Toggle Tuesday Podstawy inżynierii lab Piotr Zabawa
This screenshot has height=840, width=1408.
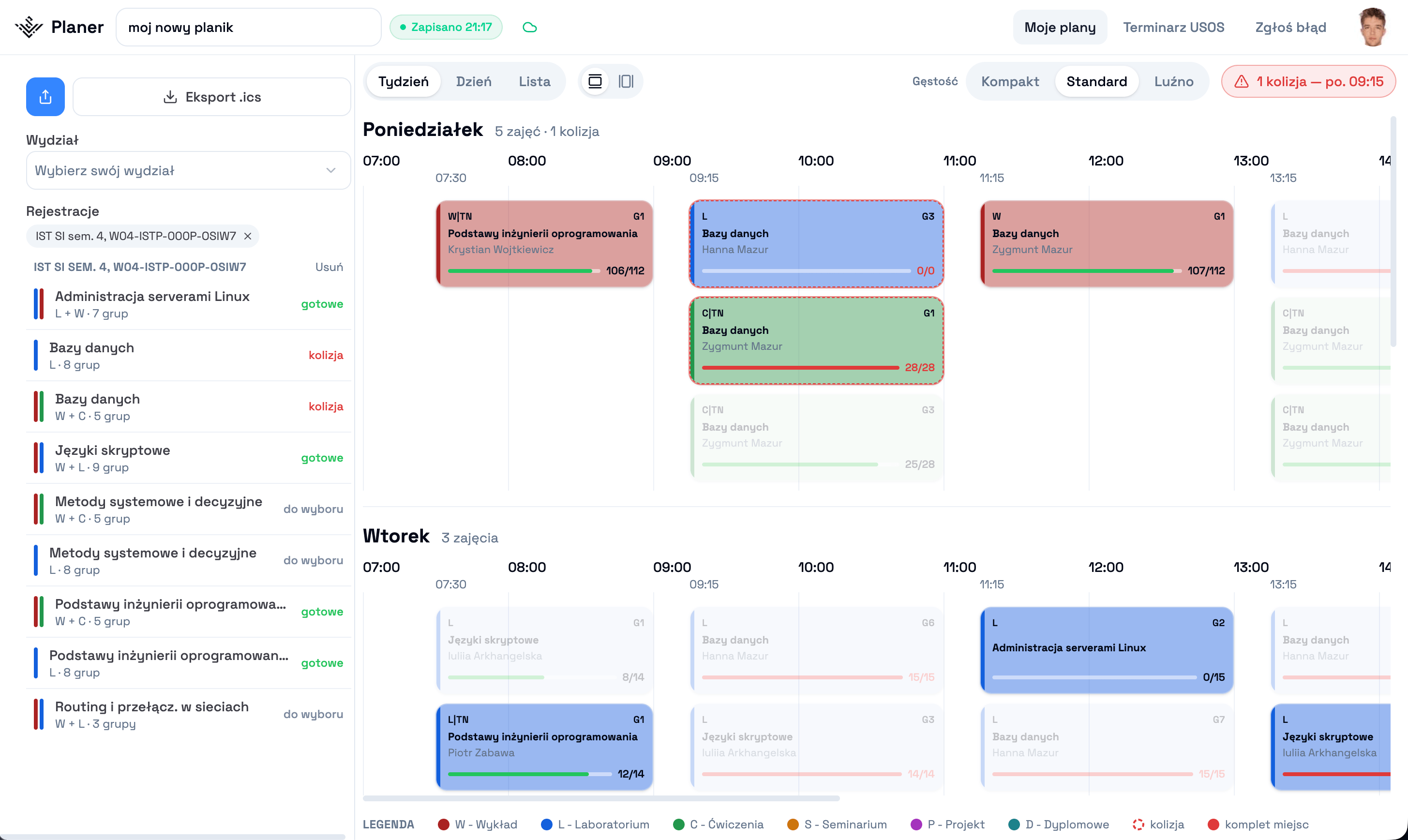(544, 747)
